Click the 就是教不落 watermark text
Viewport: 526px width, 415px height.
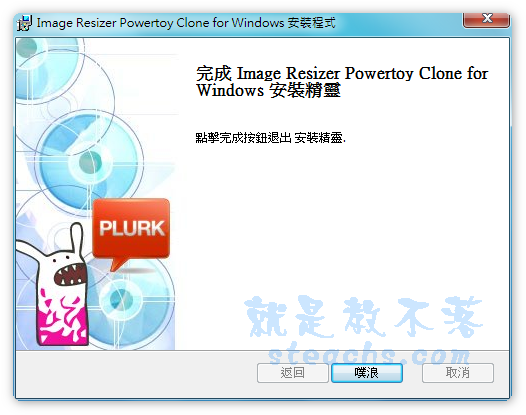[x=364, y=316]
